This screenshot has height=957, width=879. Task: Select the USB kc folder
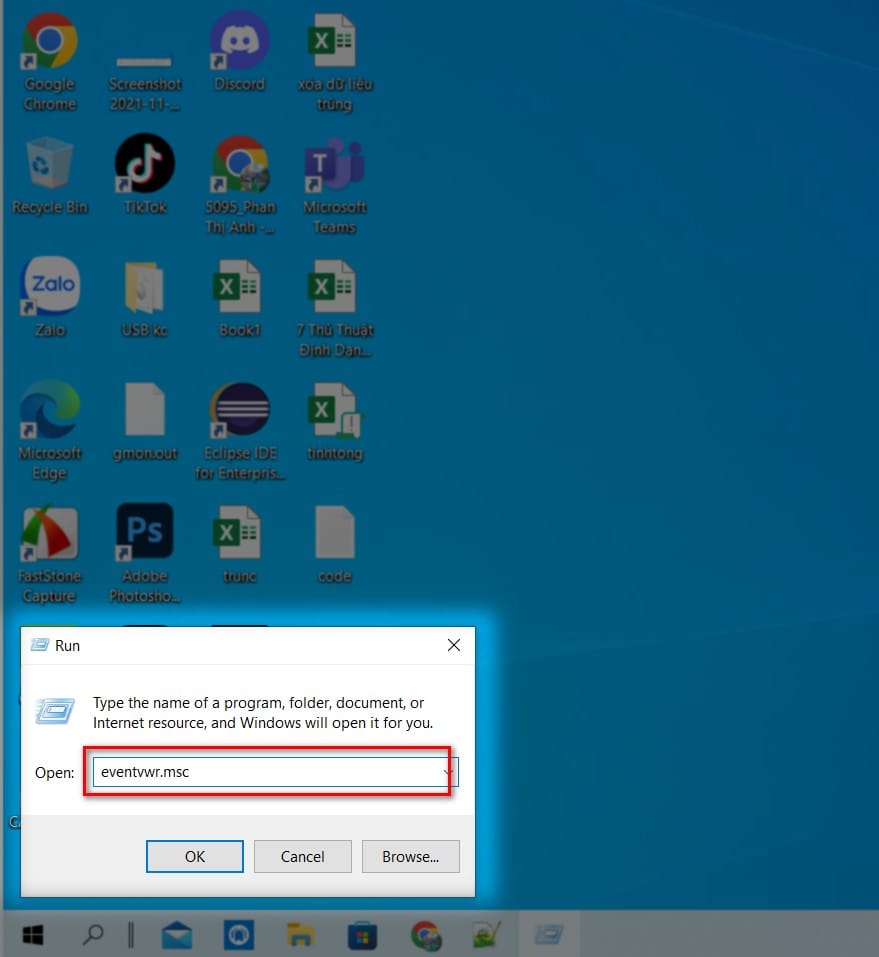145,298
